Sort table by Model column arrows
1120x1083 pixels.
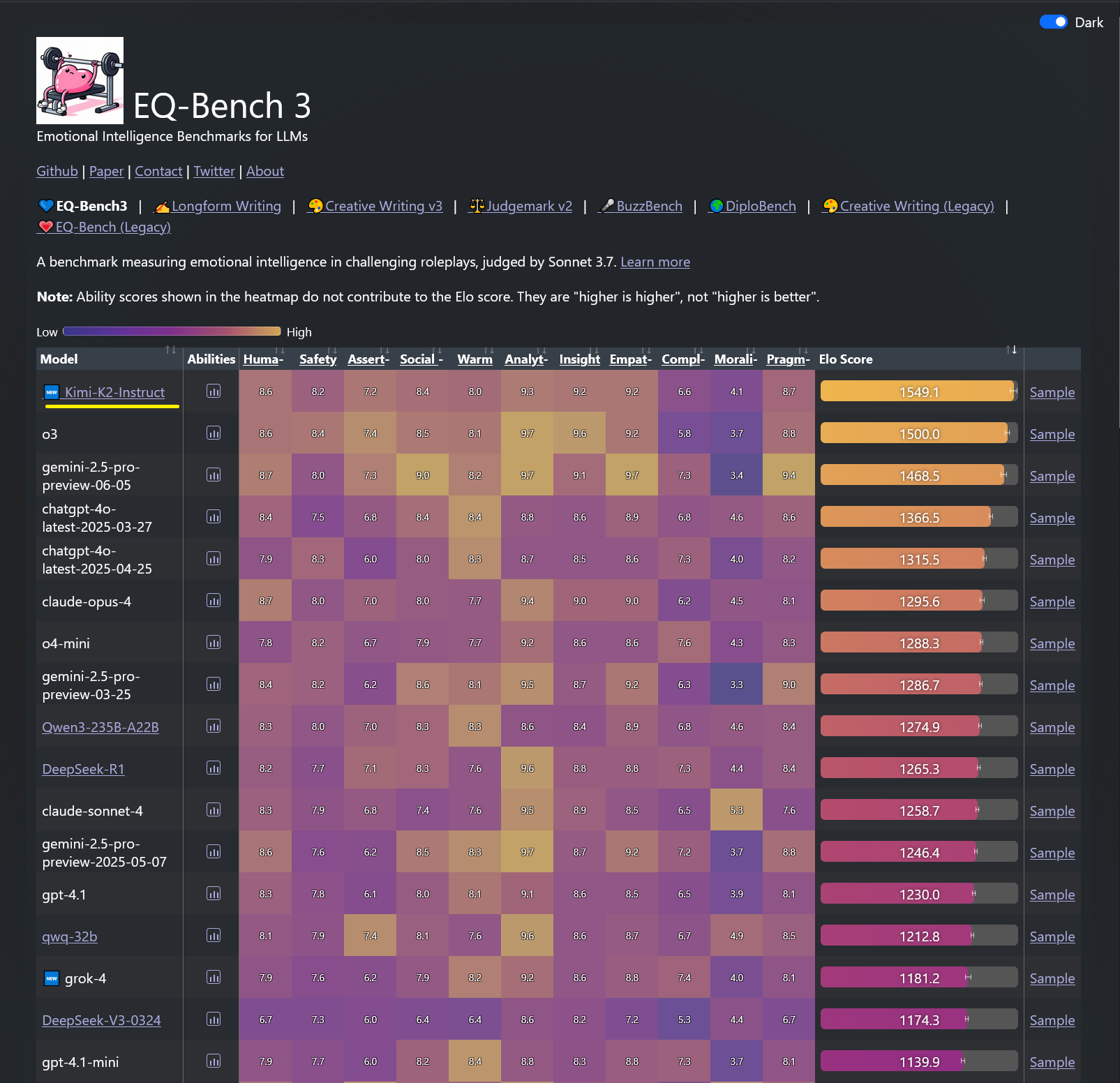click(170, 350)
